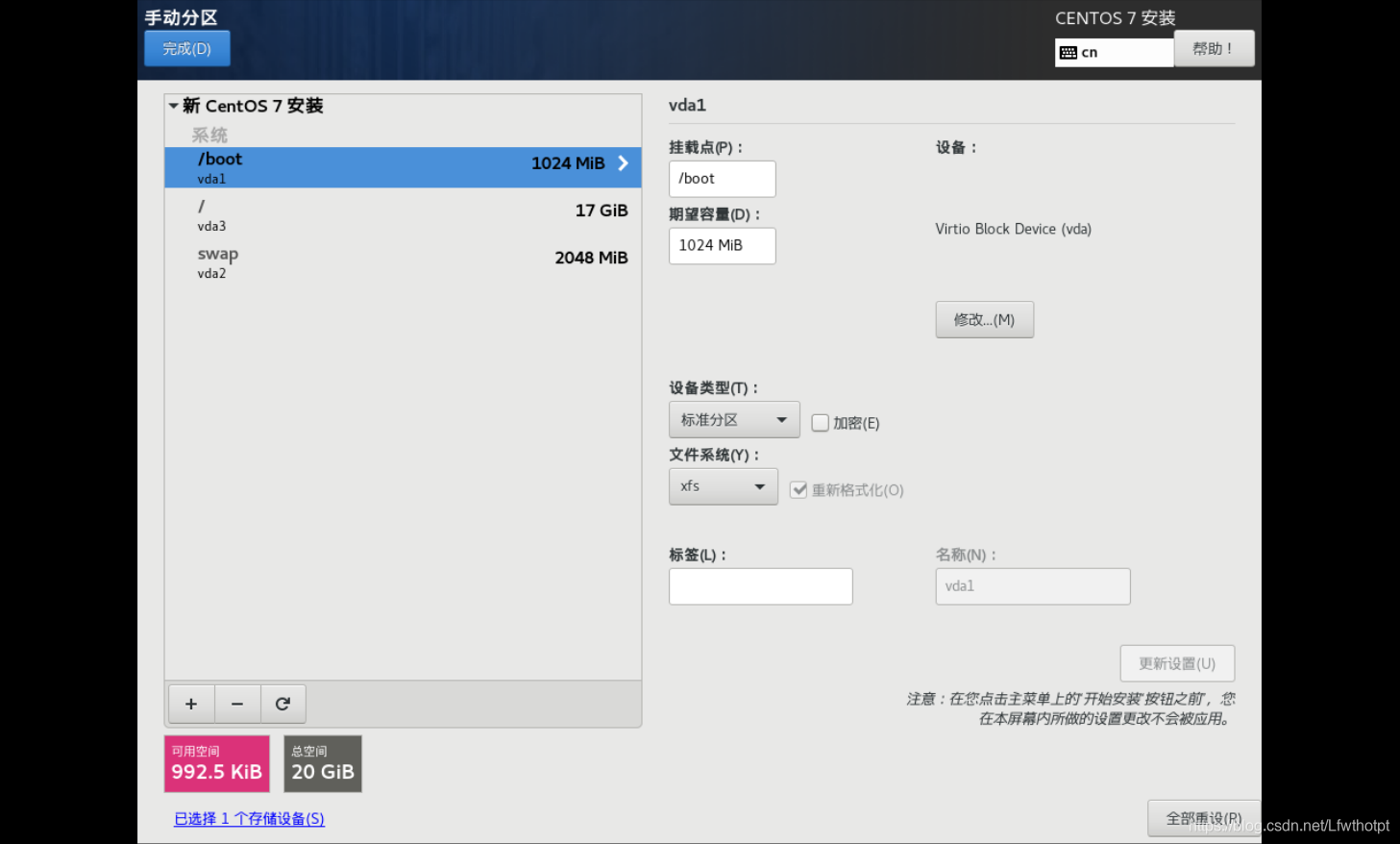Click the 更新设置(U) update settings button
The width and height of the screenshot is (1400, 844).
[1177, 663]
